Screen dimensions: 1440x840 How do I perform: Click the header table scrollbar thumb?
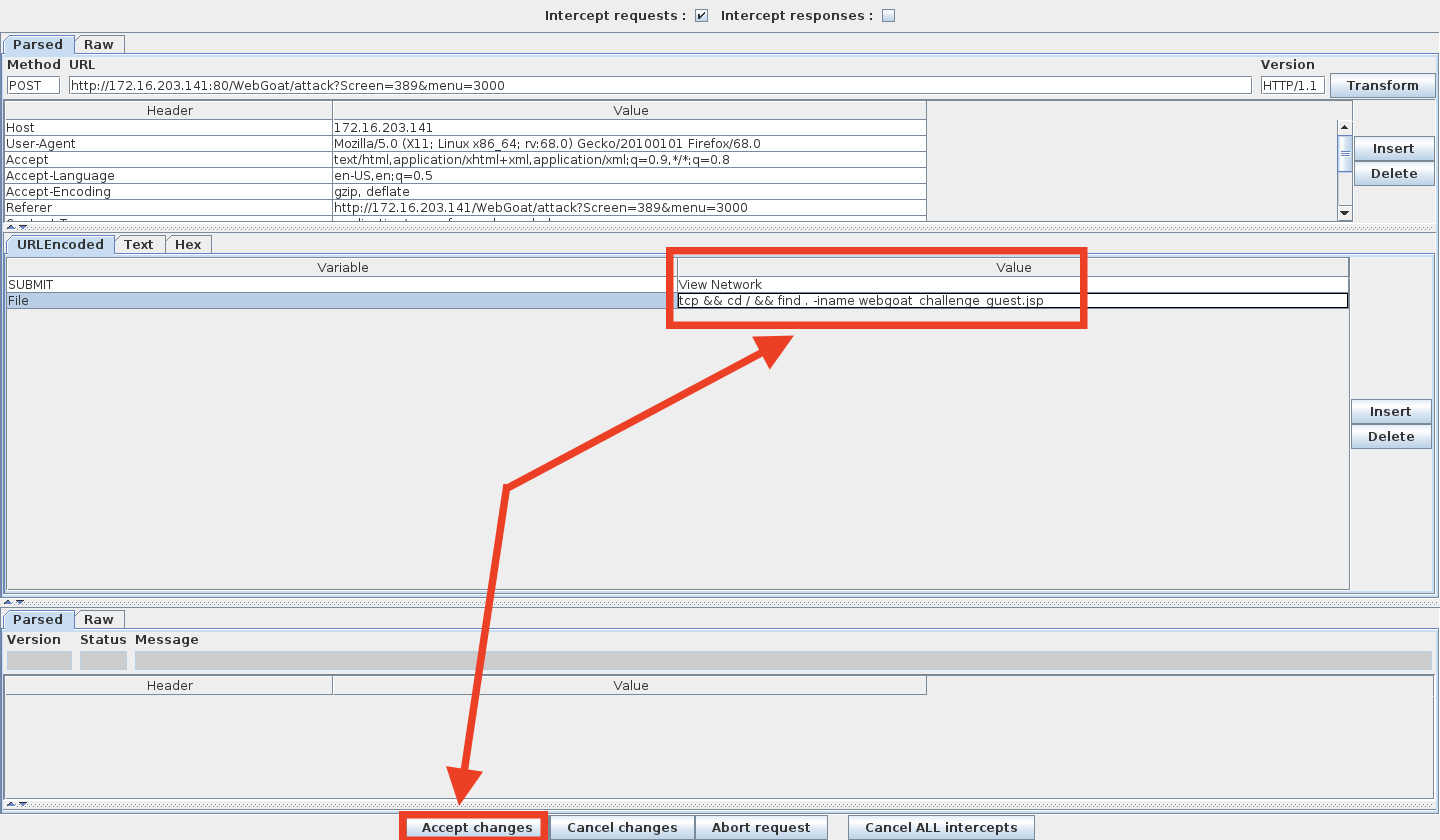tap(1344, 153)
